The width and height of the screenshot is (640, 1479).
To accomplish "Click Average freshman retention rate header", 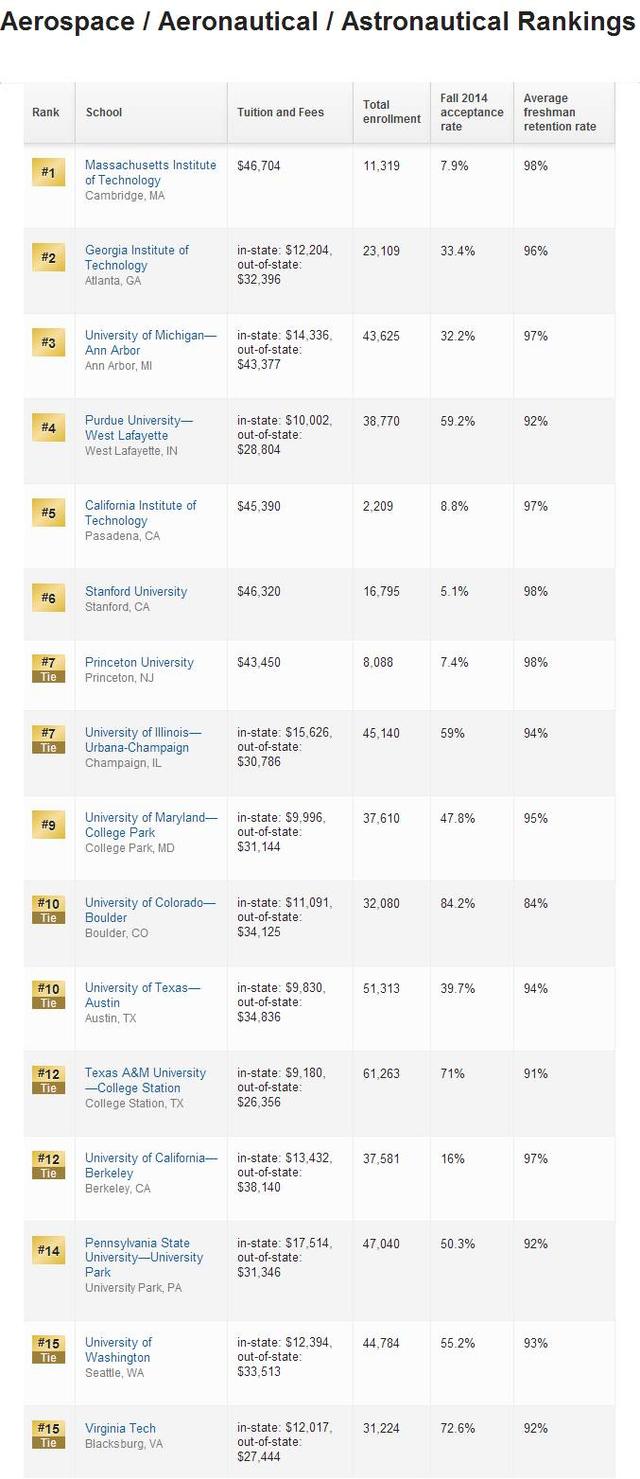I will [x=559, y=112].
